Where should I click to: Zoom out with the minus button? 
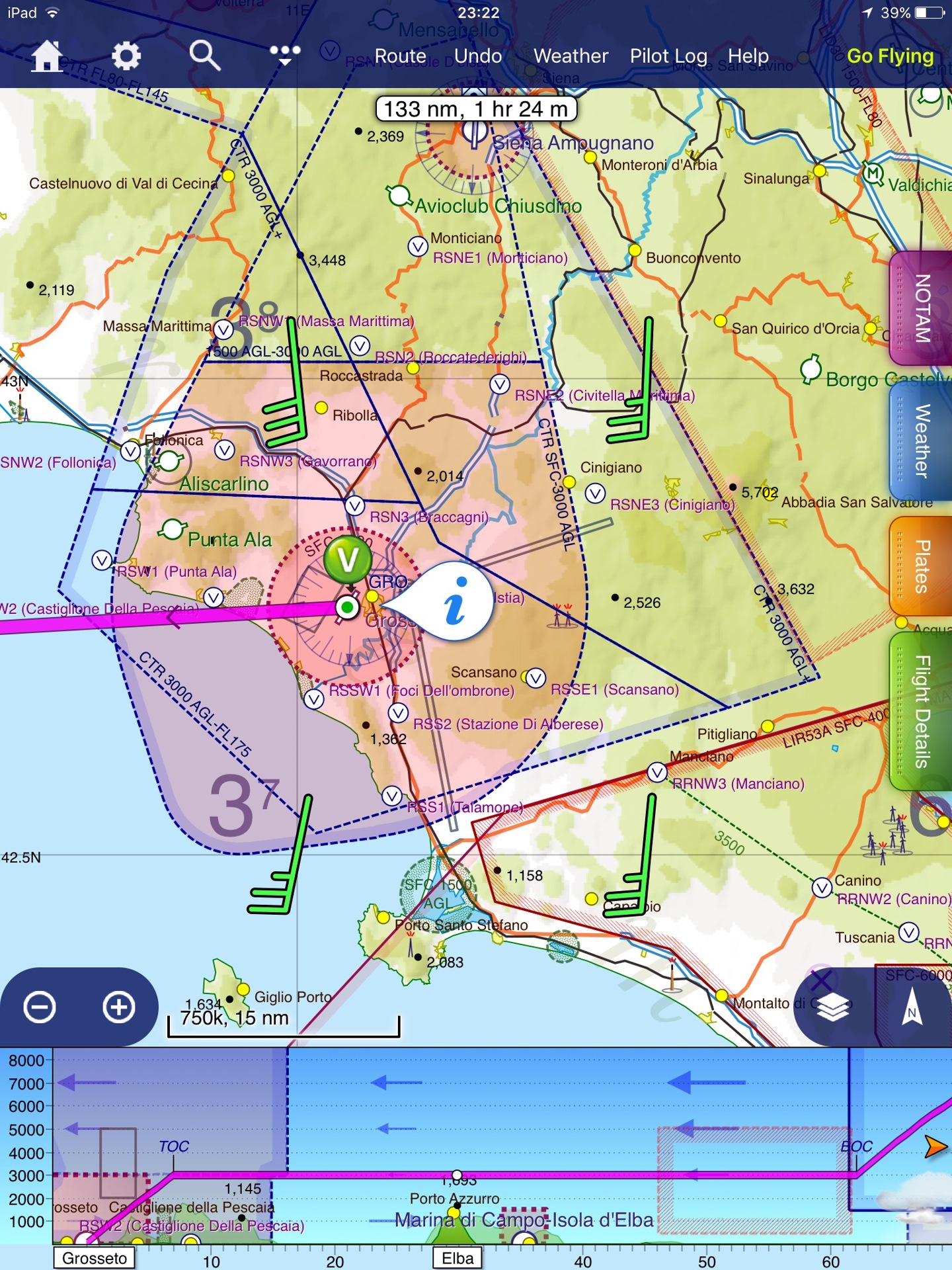point(40,1007)
